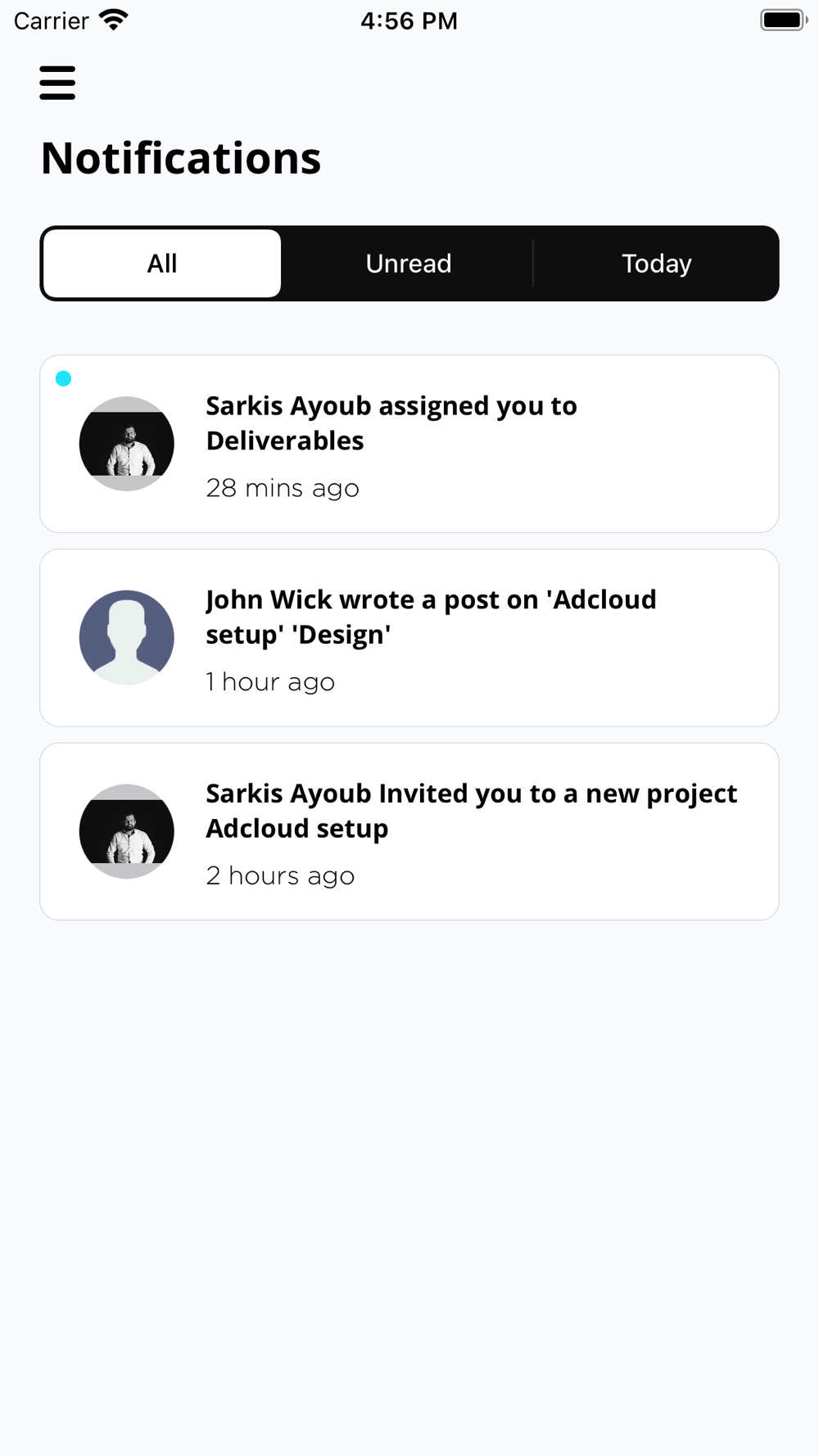819x1456 pixels.
Task: Open John Wick's 'Adcloud setup' post notification
Action: [x=431, y=617]
